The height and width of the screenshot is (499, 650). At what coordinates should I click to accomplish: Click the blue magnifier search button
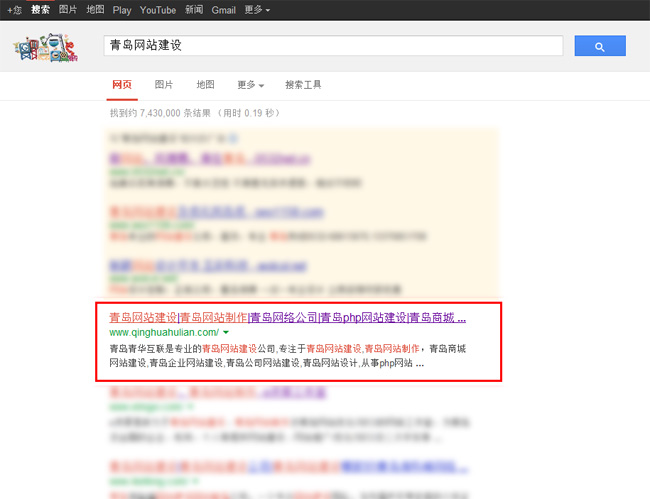(x=599, y=46)
